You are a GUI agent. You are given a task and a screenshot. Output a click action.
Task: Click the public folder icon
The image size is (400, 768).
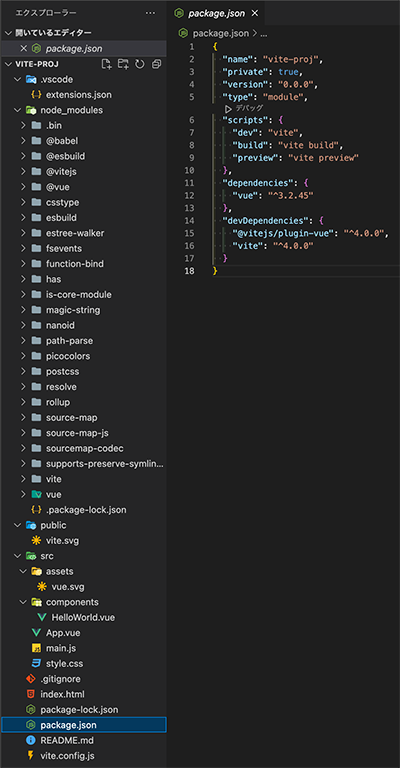(x=31, y=525)
